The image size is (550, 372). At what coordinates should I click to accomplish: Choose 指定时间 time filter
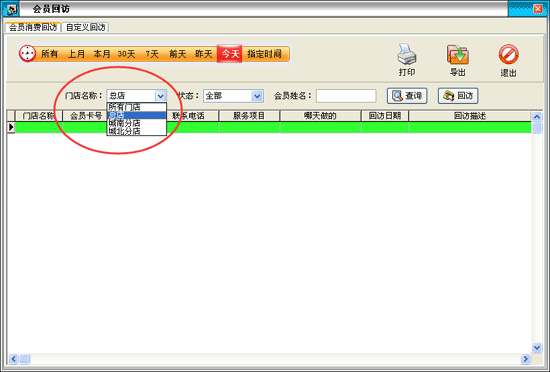[x=264, y=54]
